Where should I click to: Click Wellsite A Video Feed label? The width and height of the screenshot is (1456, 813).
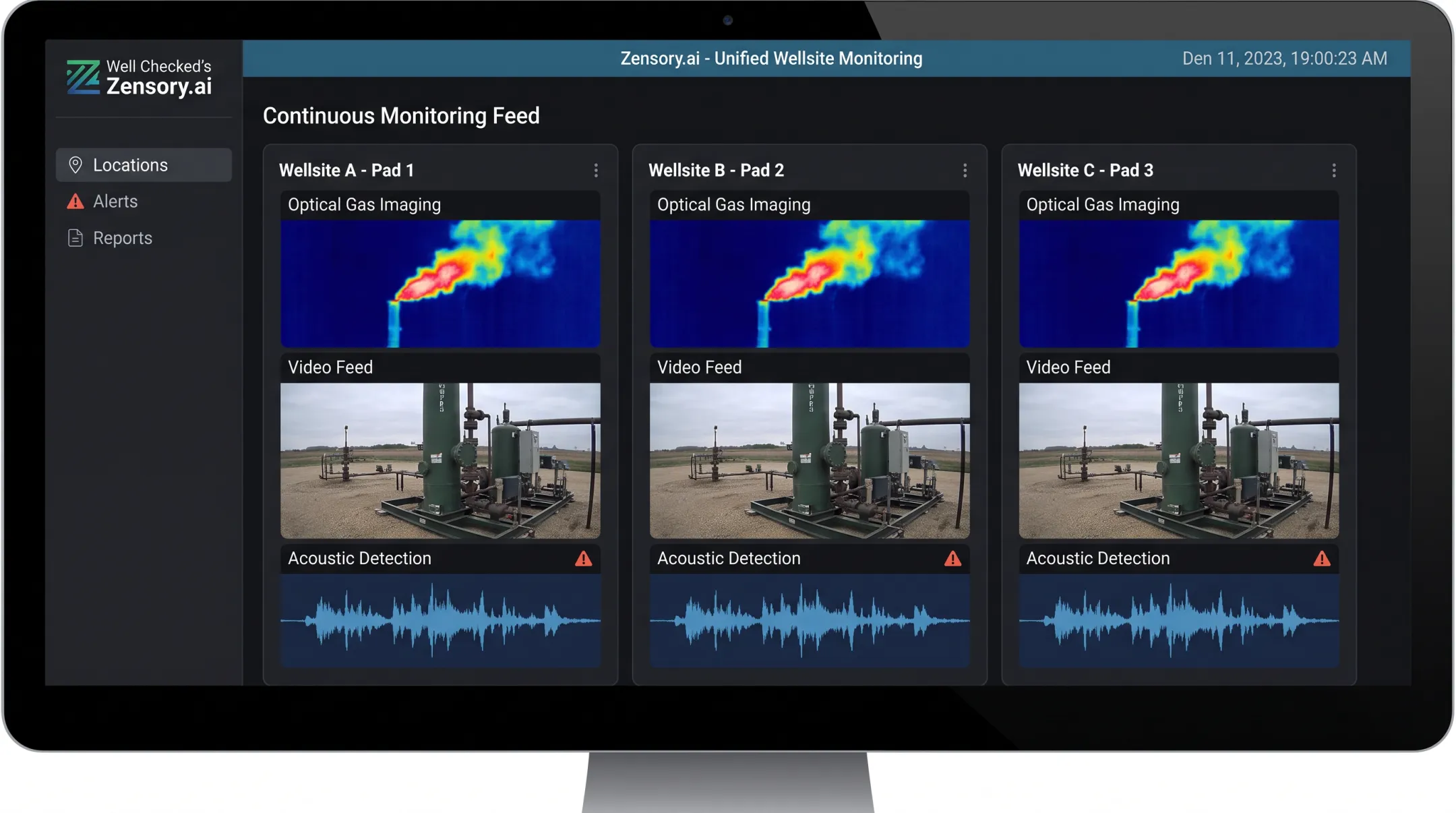pyautogui.click(x=330, y=367)
